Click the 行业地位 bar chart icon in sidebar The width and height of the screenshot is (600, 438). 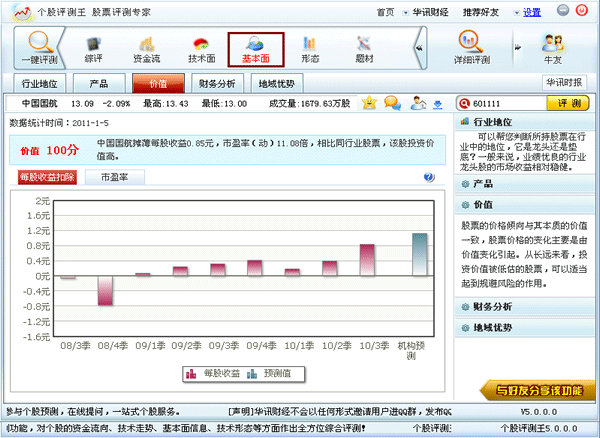[x=465, y=121]
